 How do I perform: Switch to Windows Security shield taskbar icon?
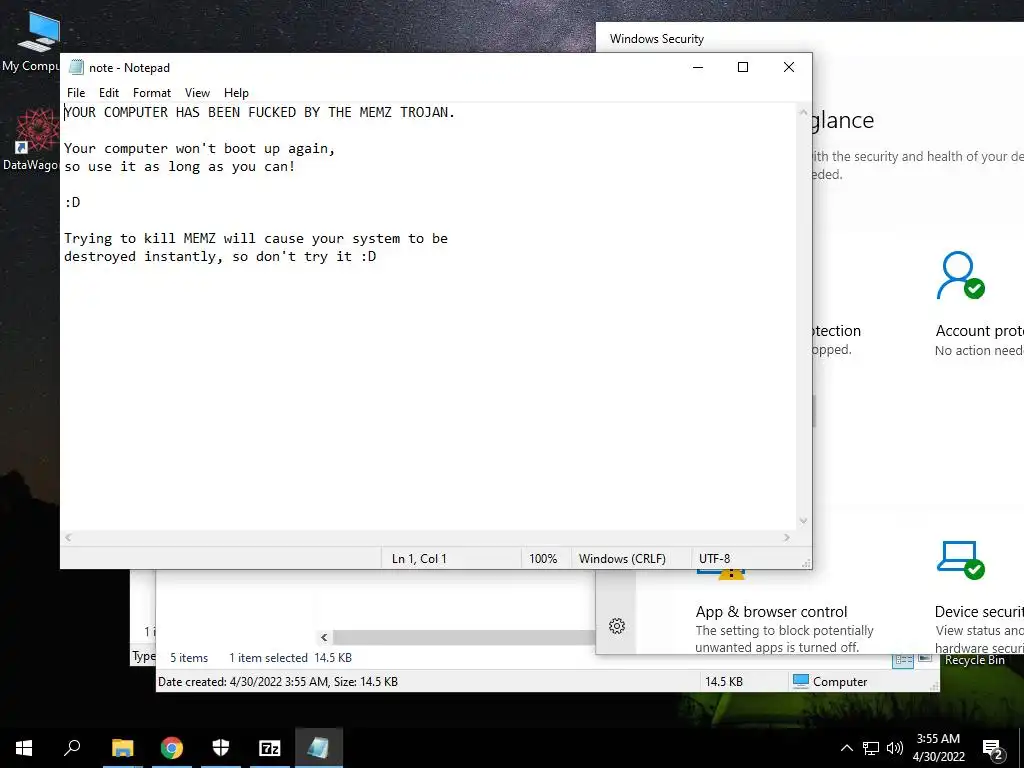point(221,748)
